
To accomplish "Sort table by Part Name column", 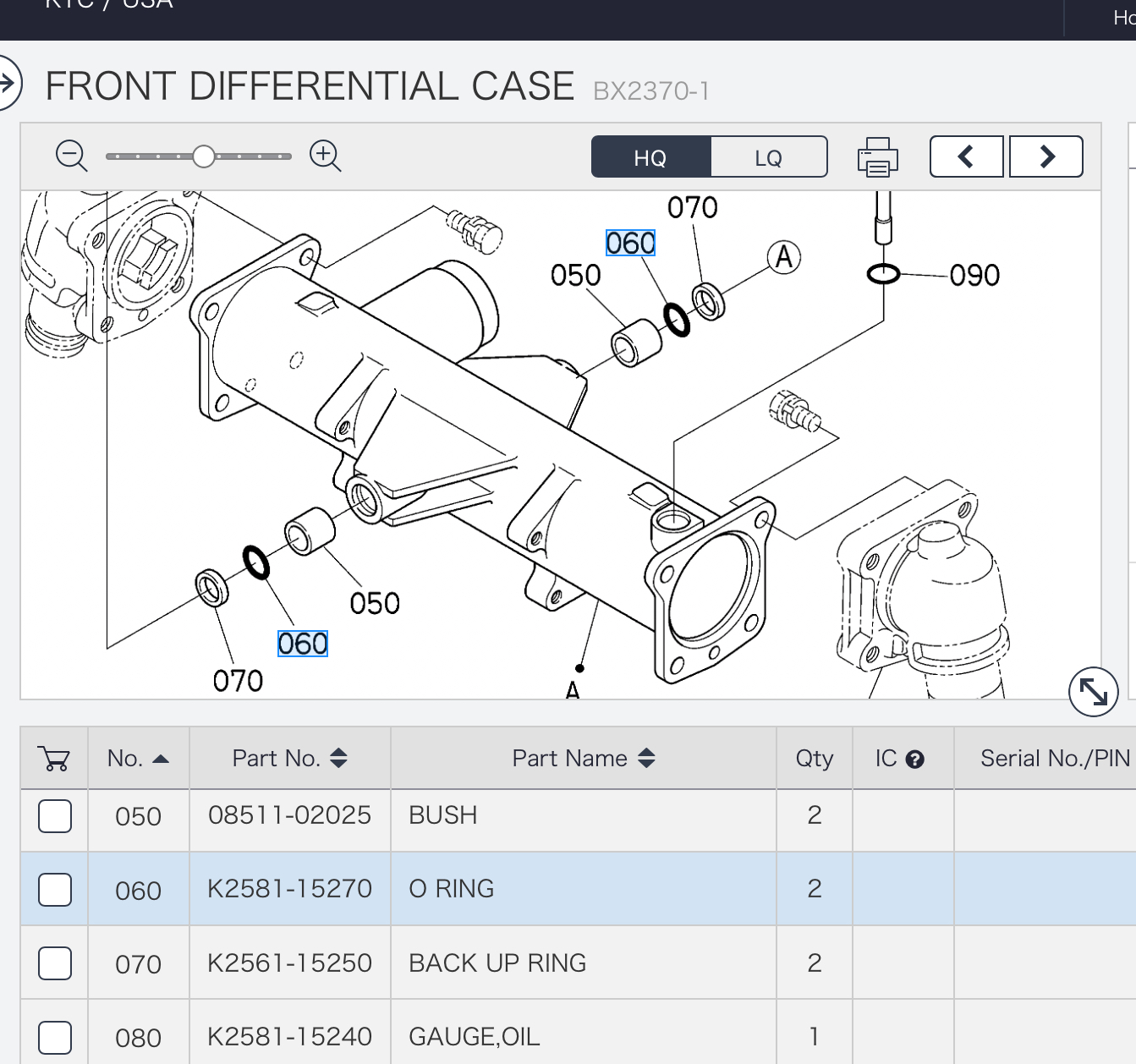I will pyautogui.click(x=584, y=759).
